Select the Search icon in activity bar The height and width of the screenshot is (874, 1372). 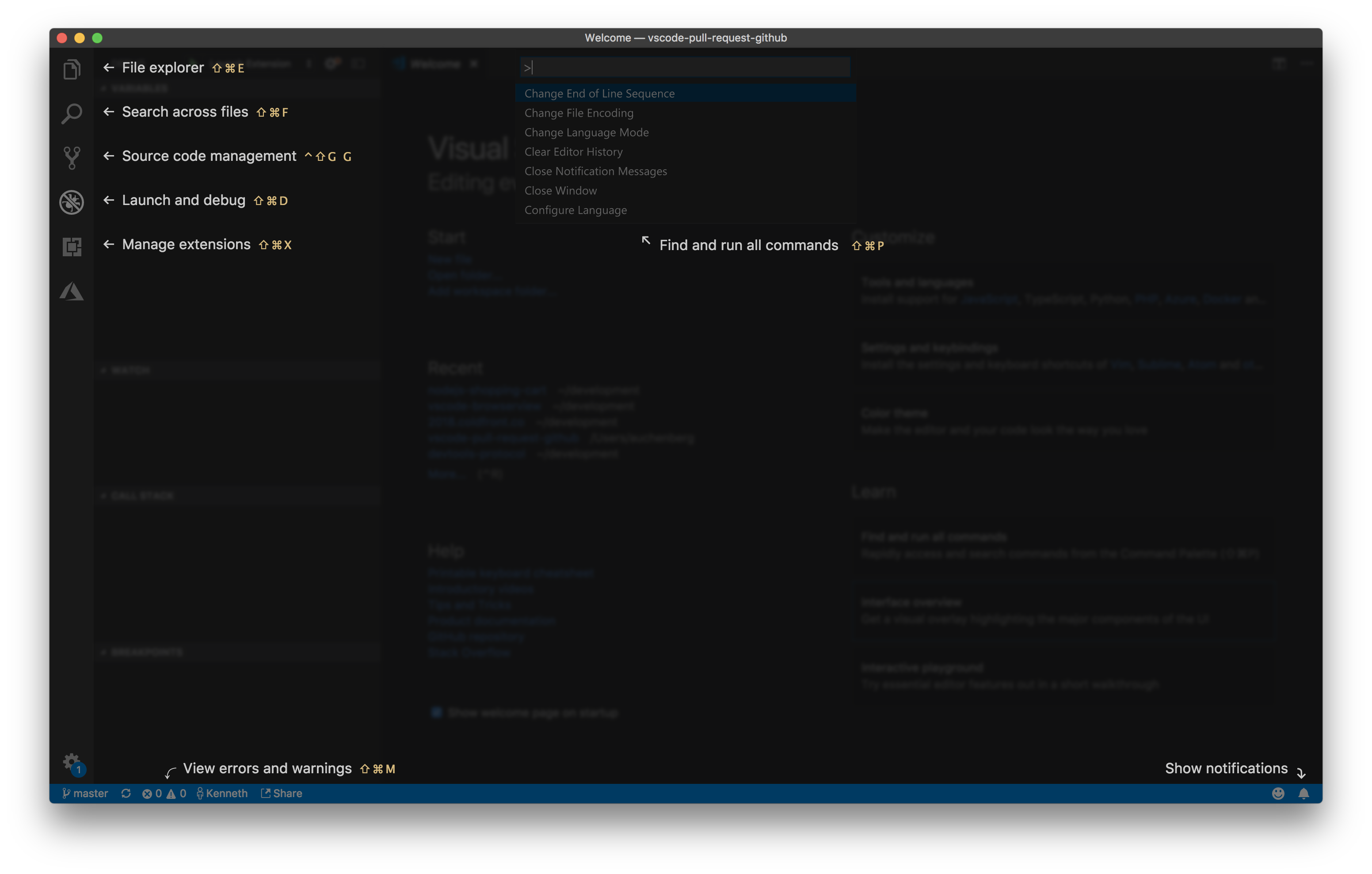click(x=71, y=114)
